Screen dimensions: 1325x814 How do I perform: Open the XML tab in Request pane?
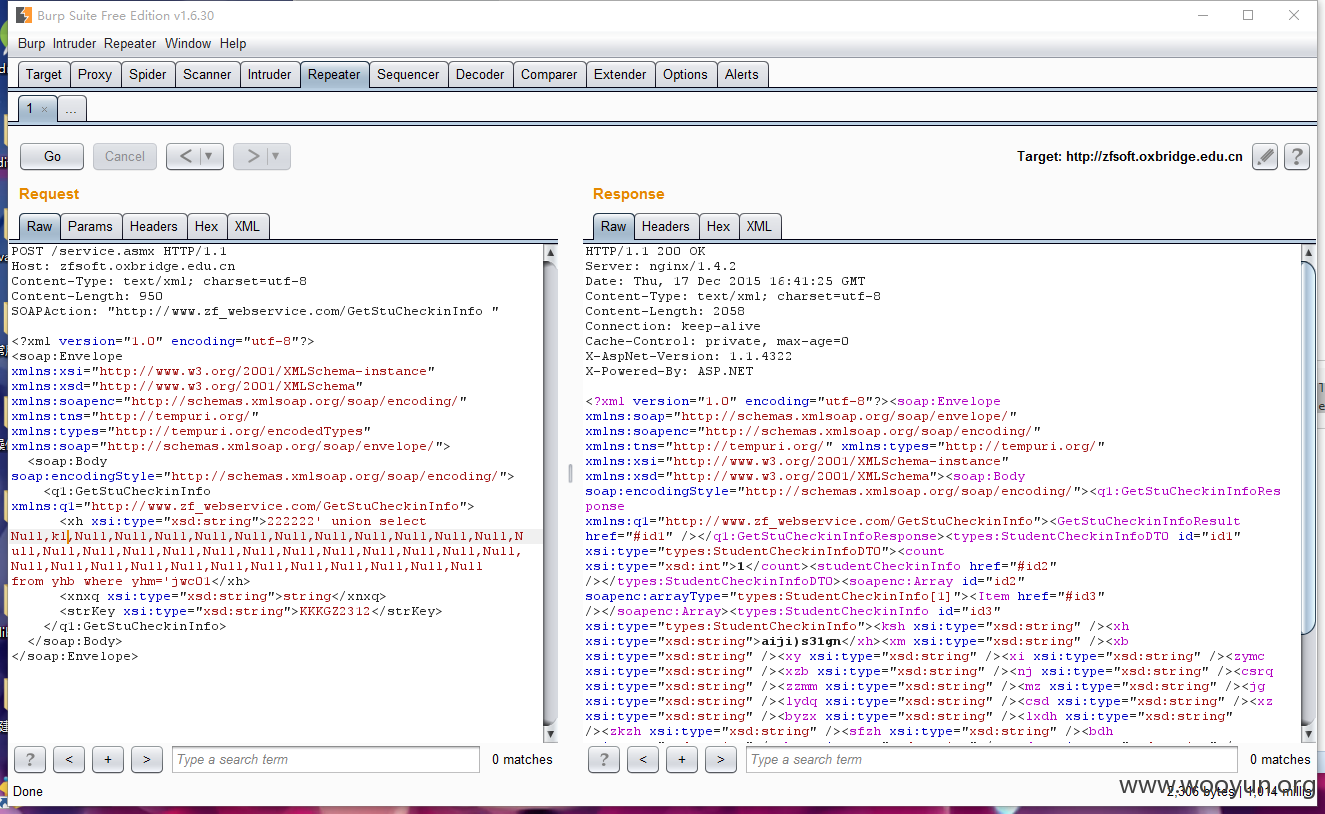pyautogui.click(x=248, y=226)
